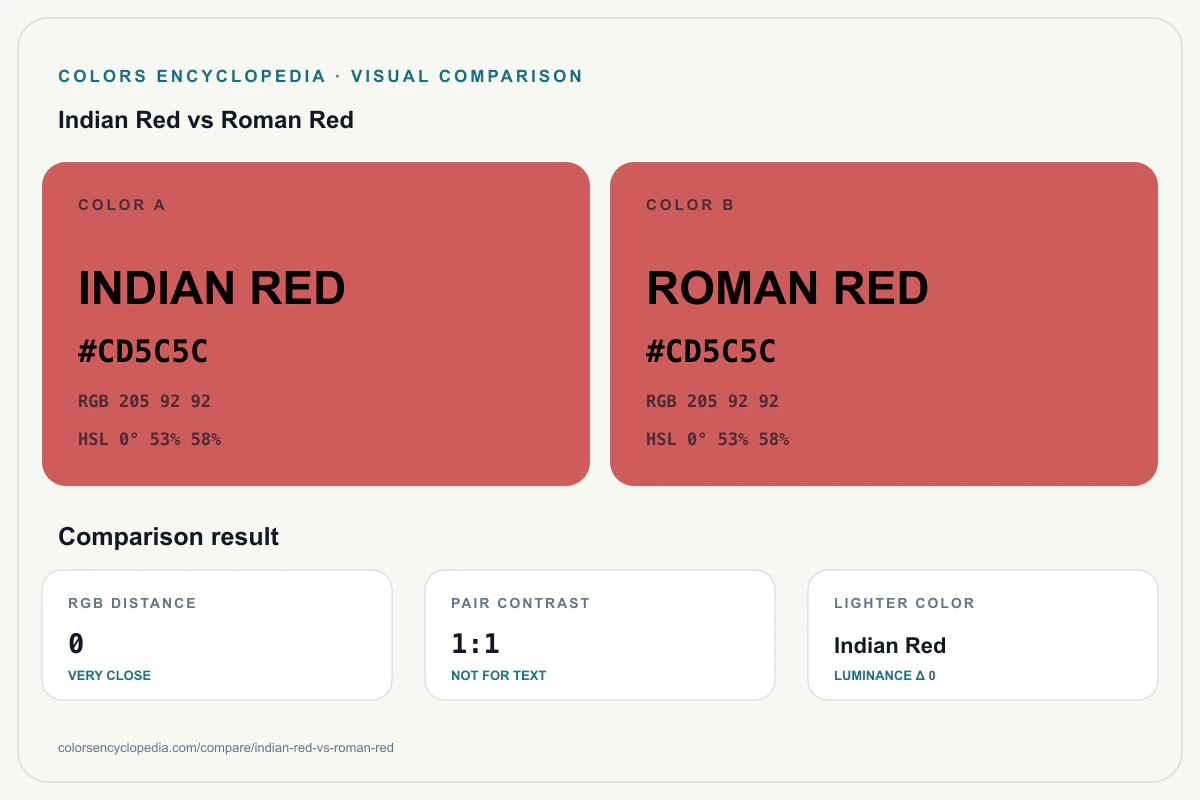The width and height of the screenshot is (1200, 800).
Task: Open the Pair Contrast result card
Action: click(600, 635)
